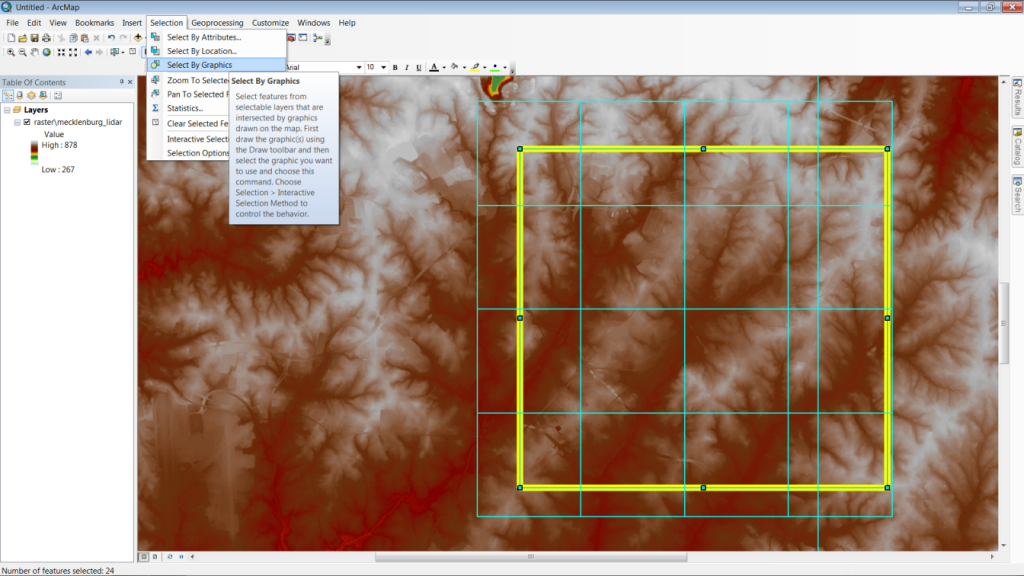1024x576 pixels.
Task: Open the Geoprocessing menu
Action: pos(217,23)
